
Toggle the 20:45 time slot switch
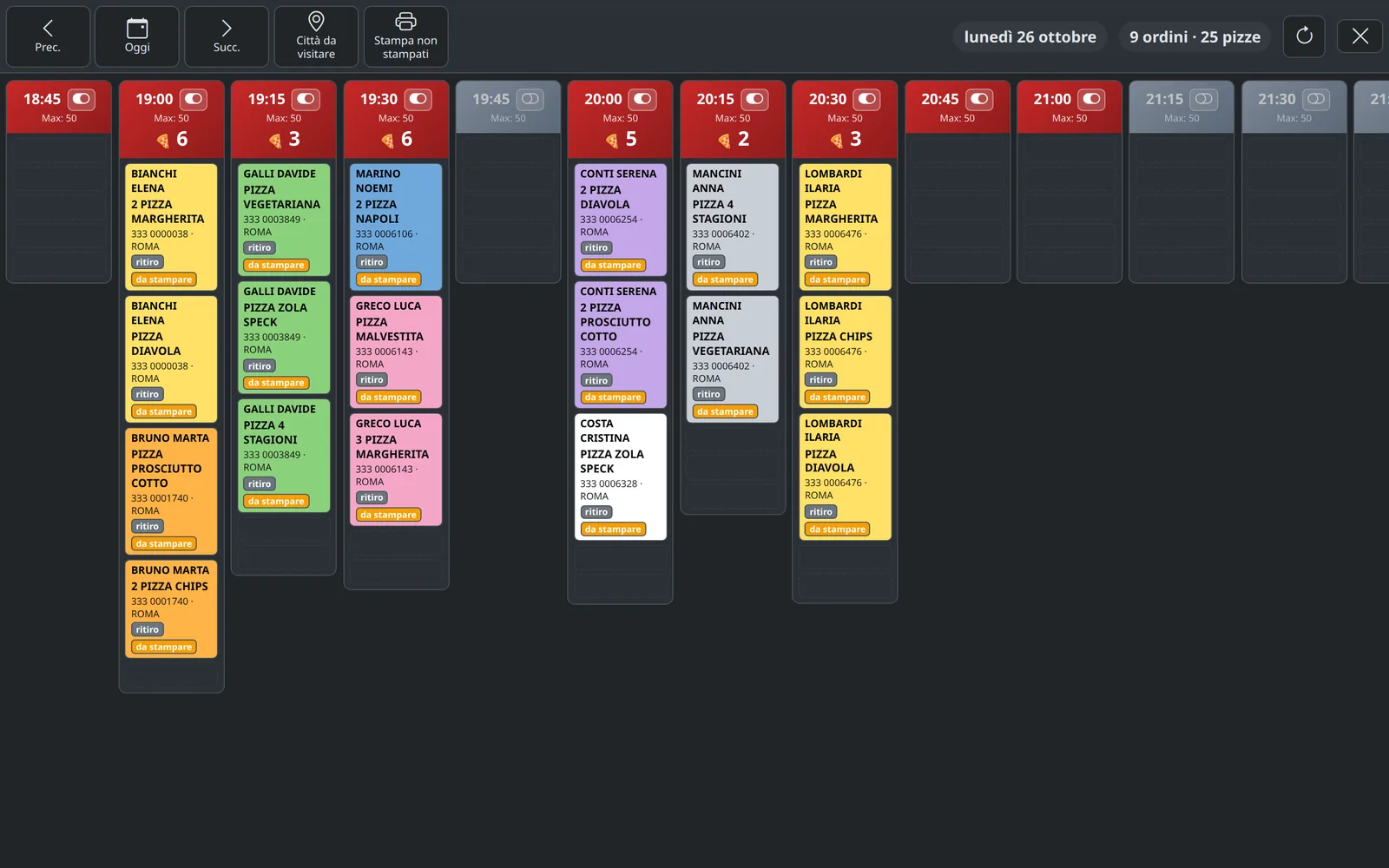click(979, 99)
